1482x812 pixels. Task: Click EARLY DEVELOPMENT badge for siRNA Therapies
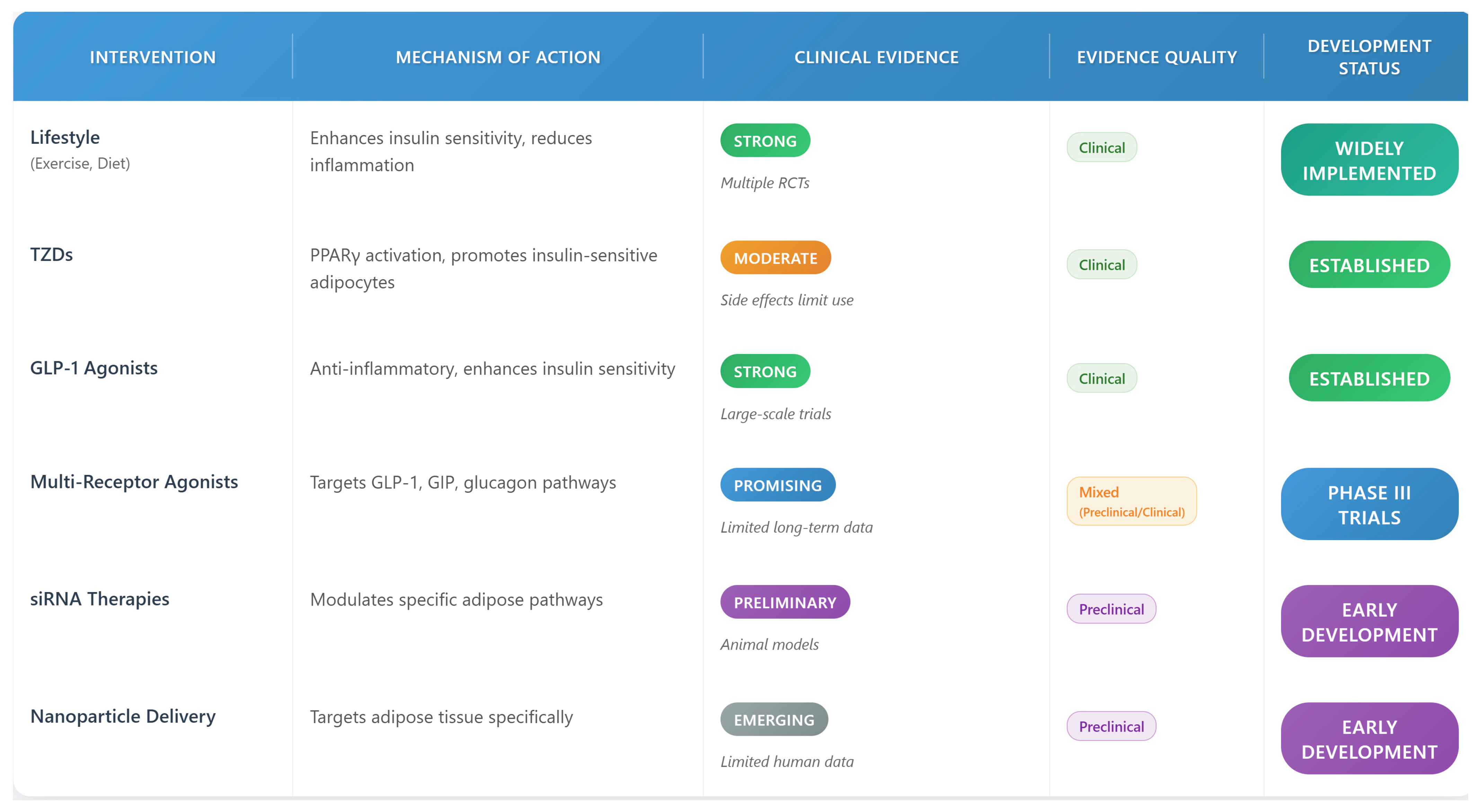pos(1369,621)
